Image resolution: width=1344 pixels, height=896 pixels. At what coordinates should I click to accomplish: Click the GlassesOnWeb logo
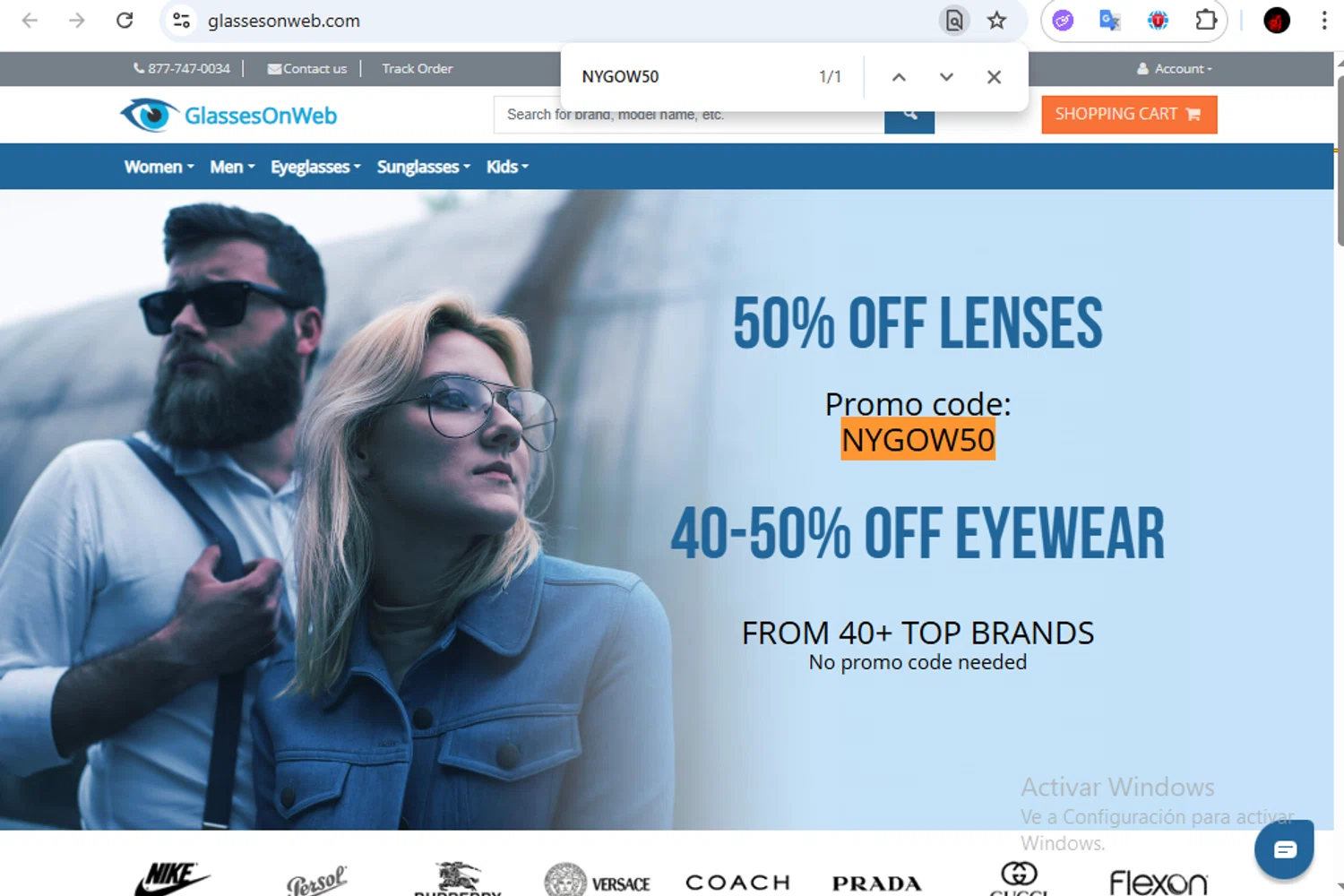coord(228,115)
